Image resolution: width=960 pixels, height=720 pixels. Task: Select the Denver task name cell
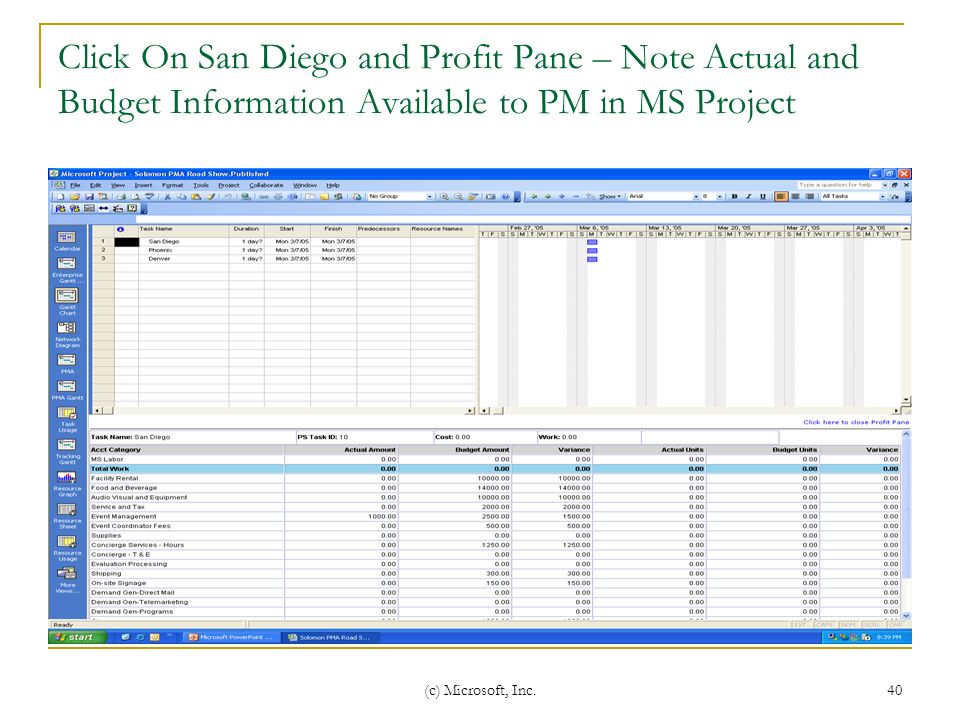point(184,258)
